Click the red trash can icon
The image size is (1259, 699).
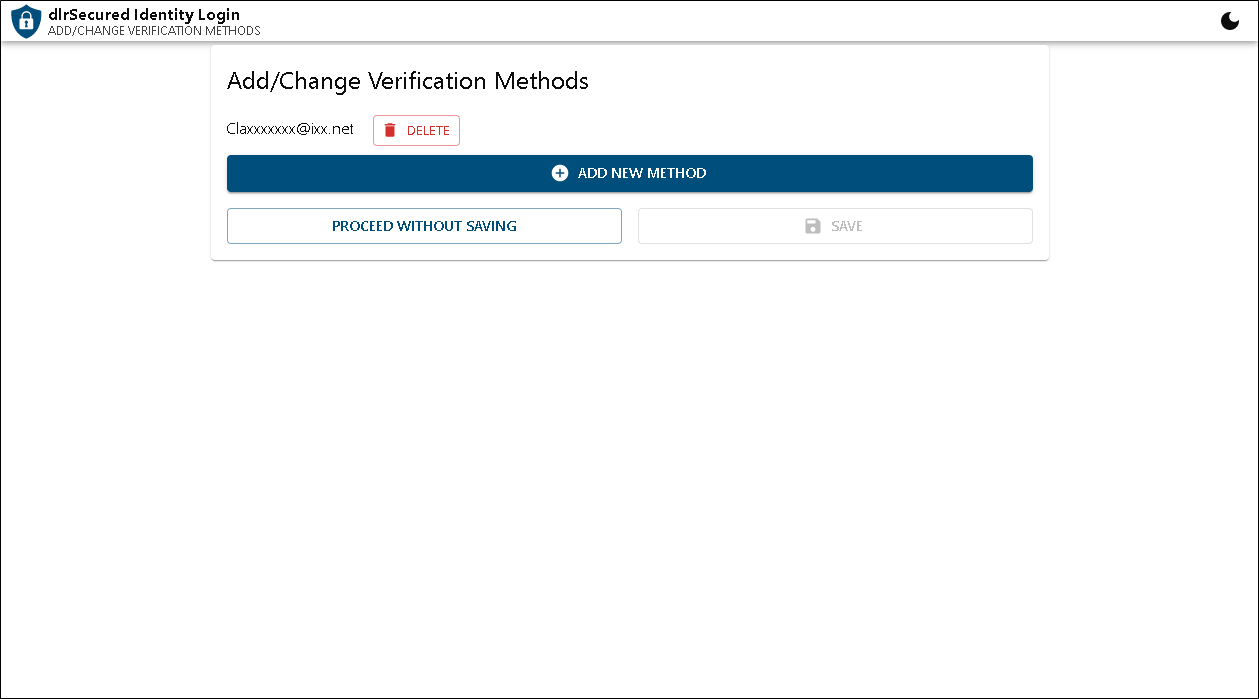[390, 130]
